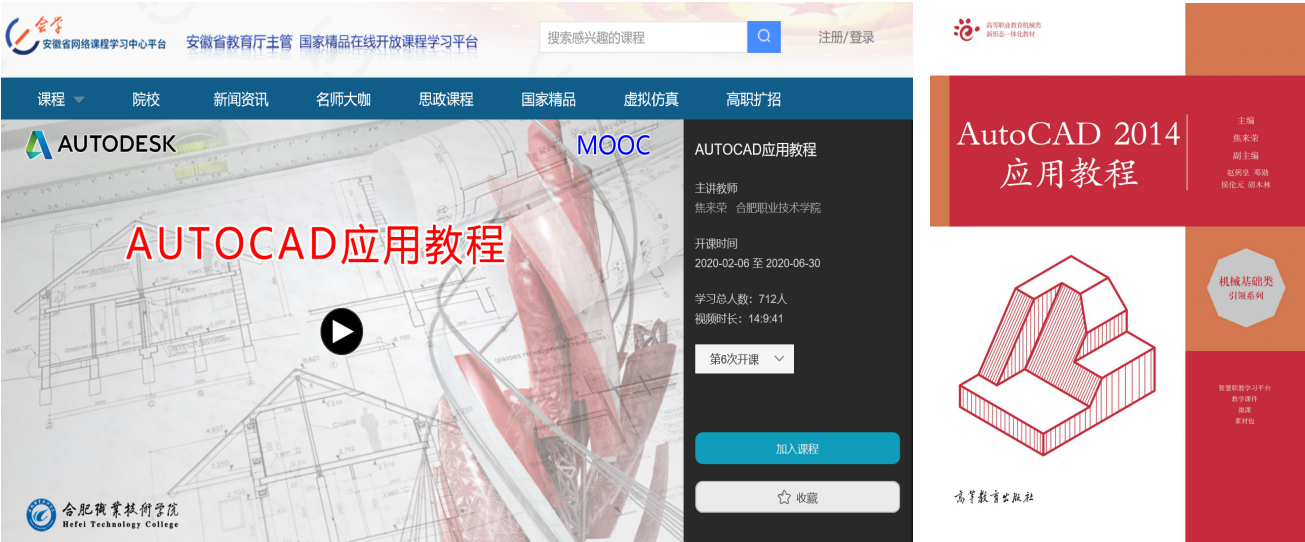1305x542 pixels.
Task: Click the isometric drawing on the book cover
Action: coord(1056,359)
